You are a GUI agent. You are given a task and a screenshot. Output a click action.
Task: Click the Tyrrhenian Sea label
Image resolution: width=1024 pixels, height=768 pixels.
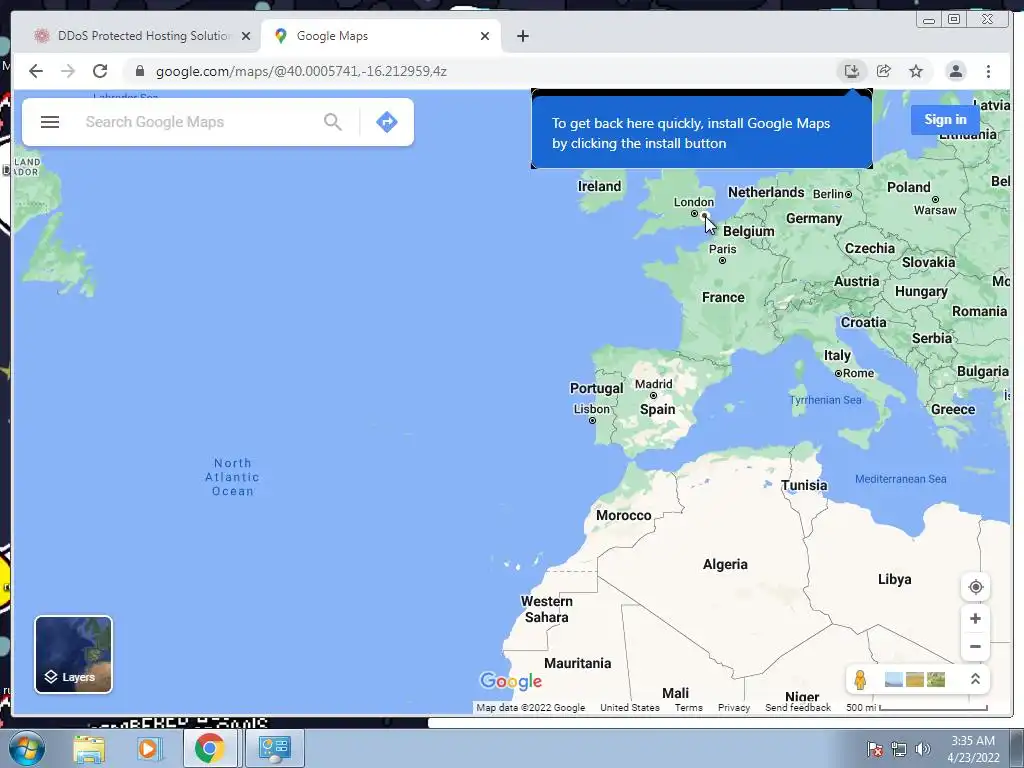click(x=825, y=400)
